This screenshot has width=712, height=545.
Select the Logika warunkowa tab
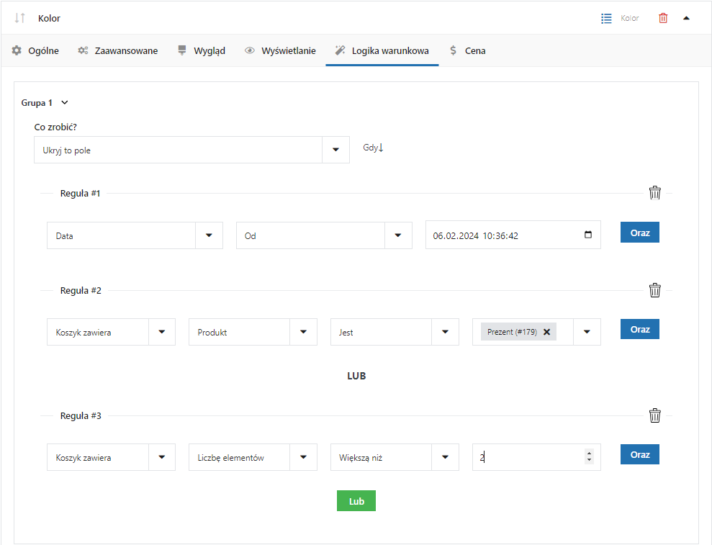[x=382, y=50]
